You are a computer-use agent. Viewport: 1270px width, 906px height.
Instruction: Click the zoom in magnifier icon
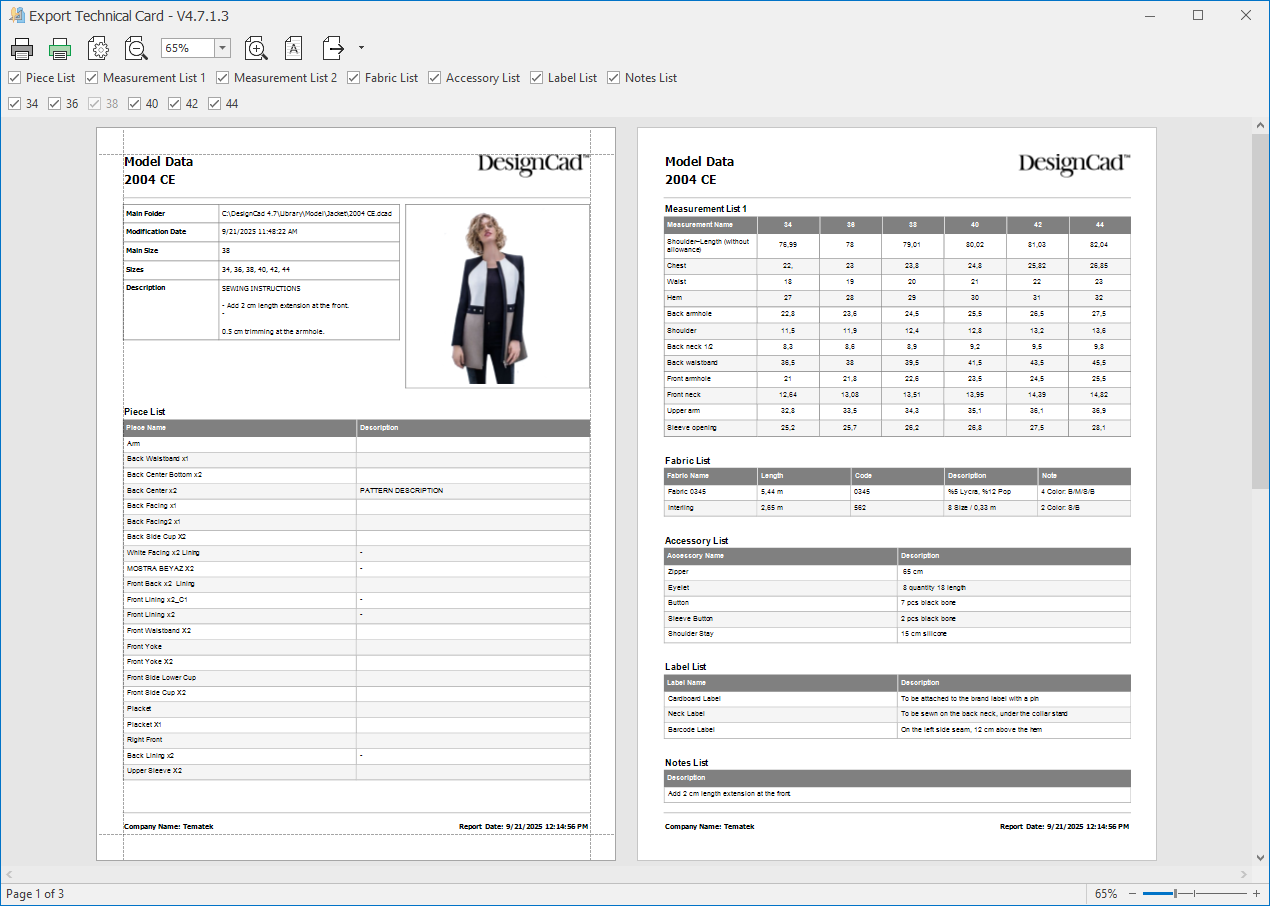point(256,48)
